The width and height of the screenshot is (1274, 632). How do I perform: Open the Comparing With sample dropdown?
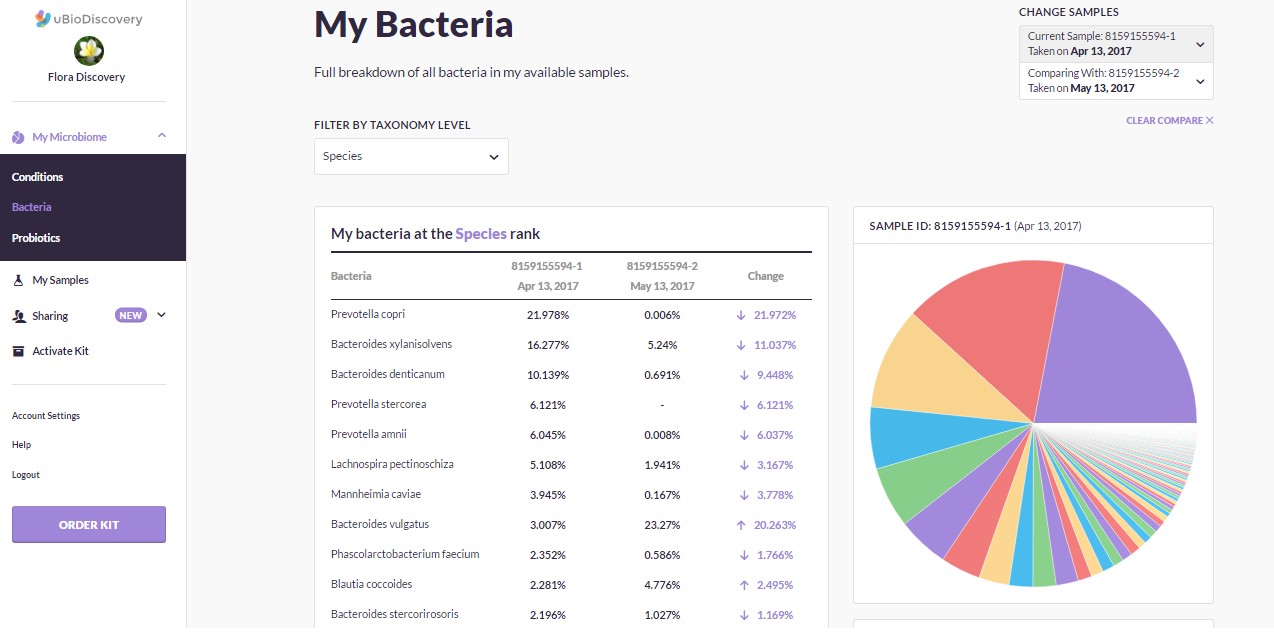point(1116,81)
